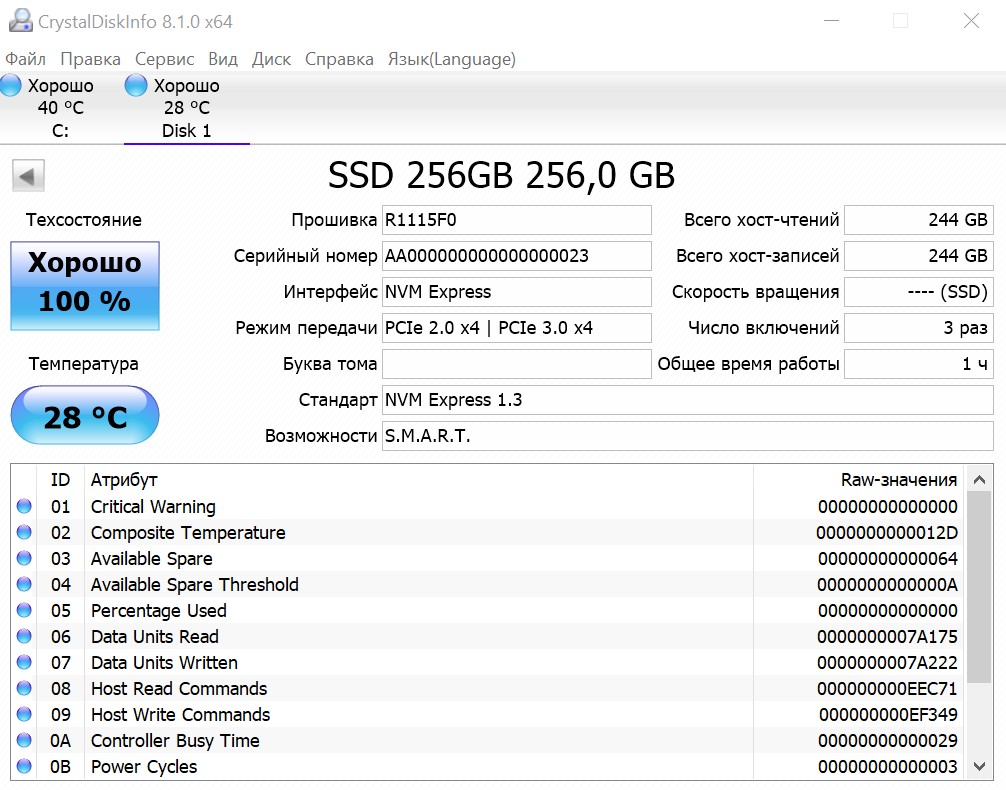This screenshot has width=1006, height=790.
Task: Open the Справка menu
Action: click(x=339, y=59)
